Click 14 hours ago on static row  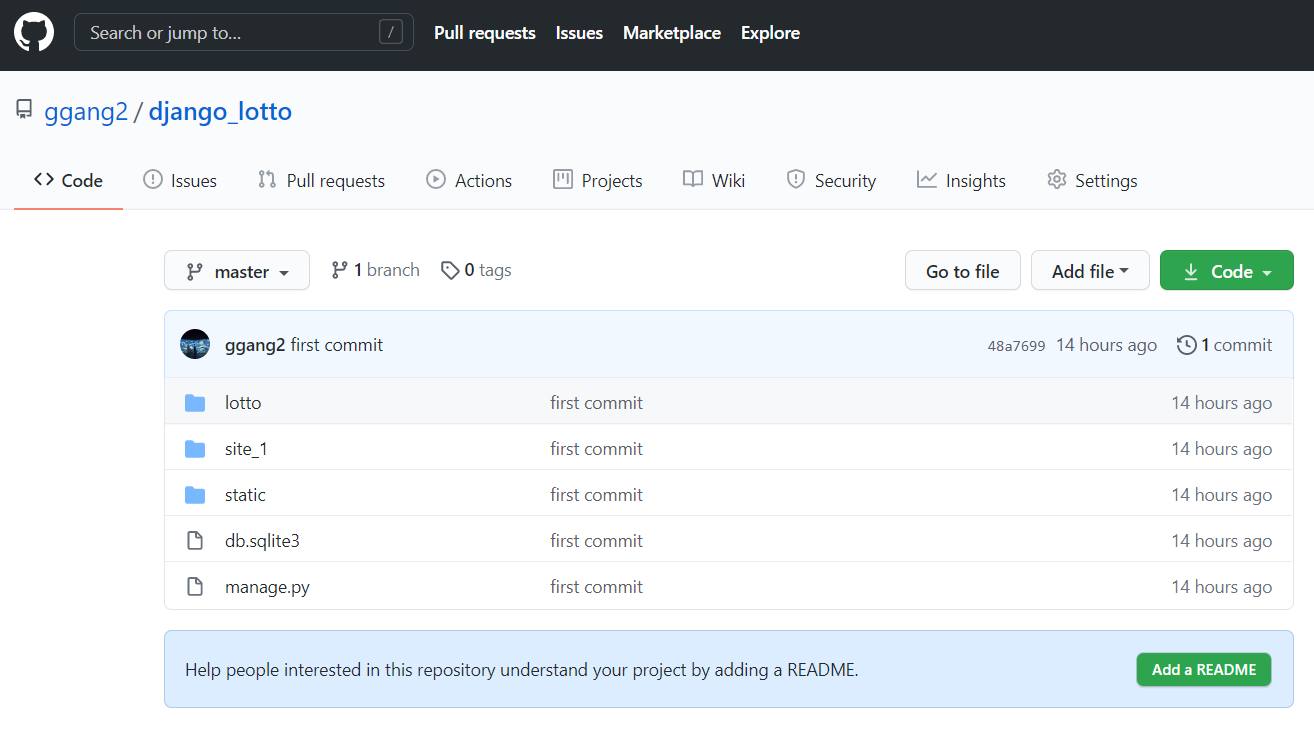coord(1222,495)
